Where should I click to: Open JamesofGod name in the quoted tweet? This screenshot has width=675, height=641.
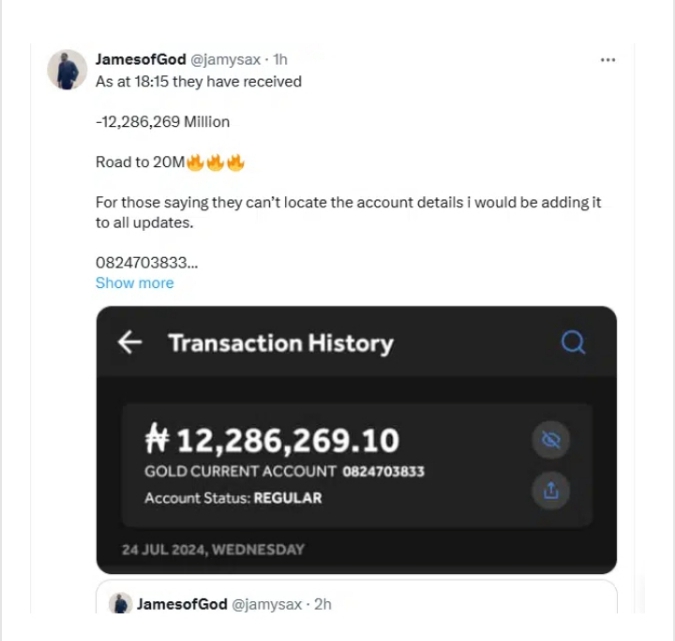(182, 604)
